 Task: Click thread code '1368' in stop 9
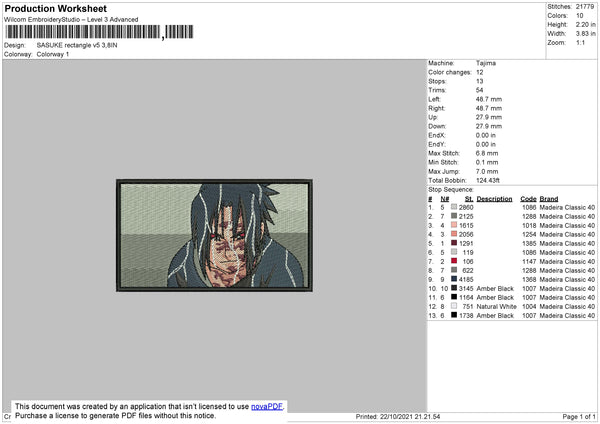tap(529, 279)
